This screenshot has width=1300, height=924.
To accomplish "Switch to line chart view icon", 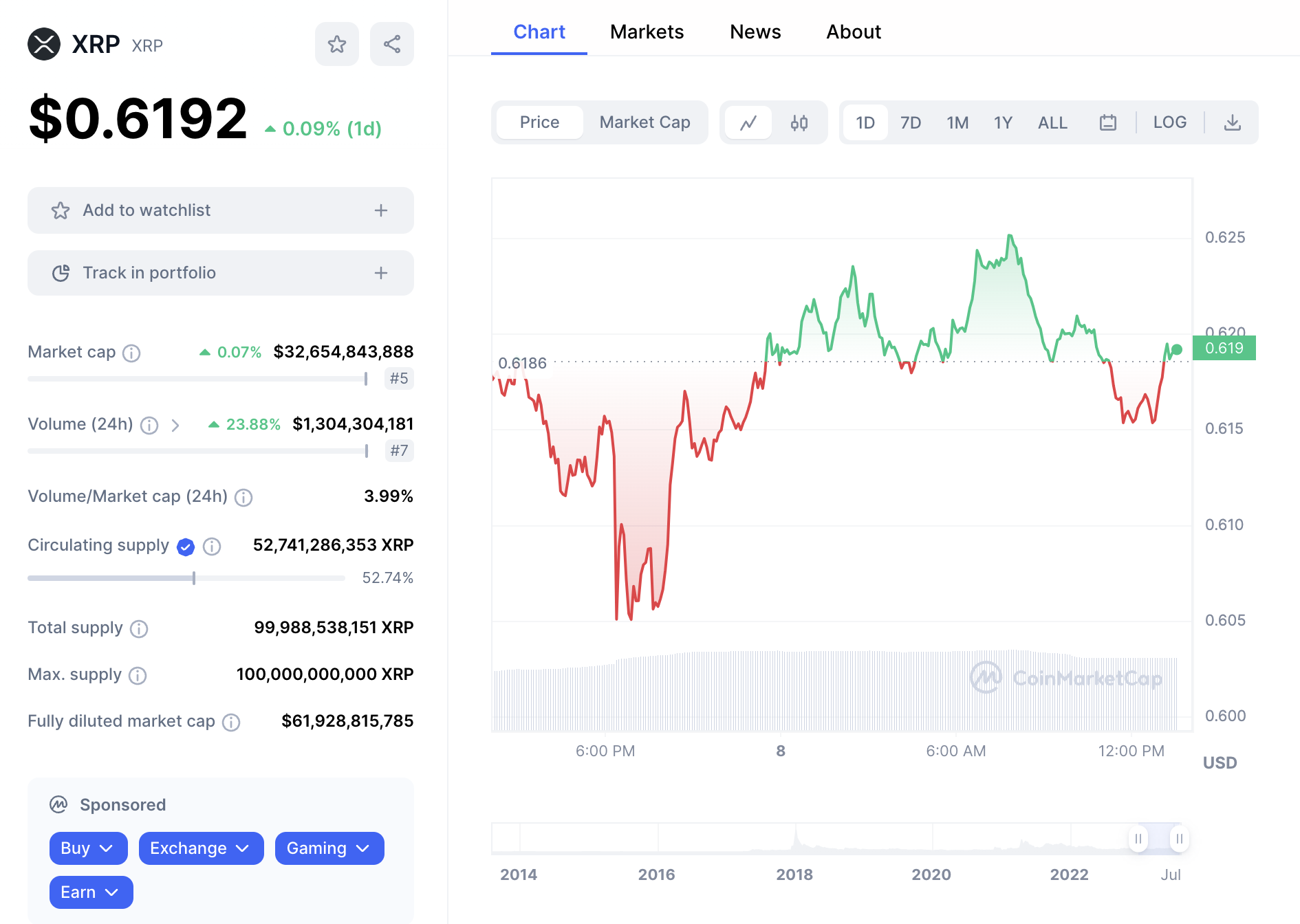I will tap(748, 123).
